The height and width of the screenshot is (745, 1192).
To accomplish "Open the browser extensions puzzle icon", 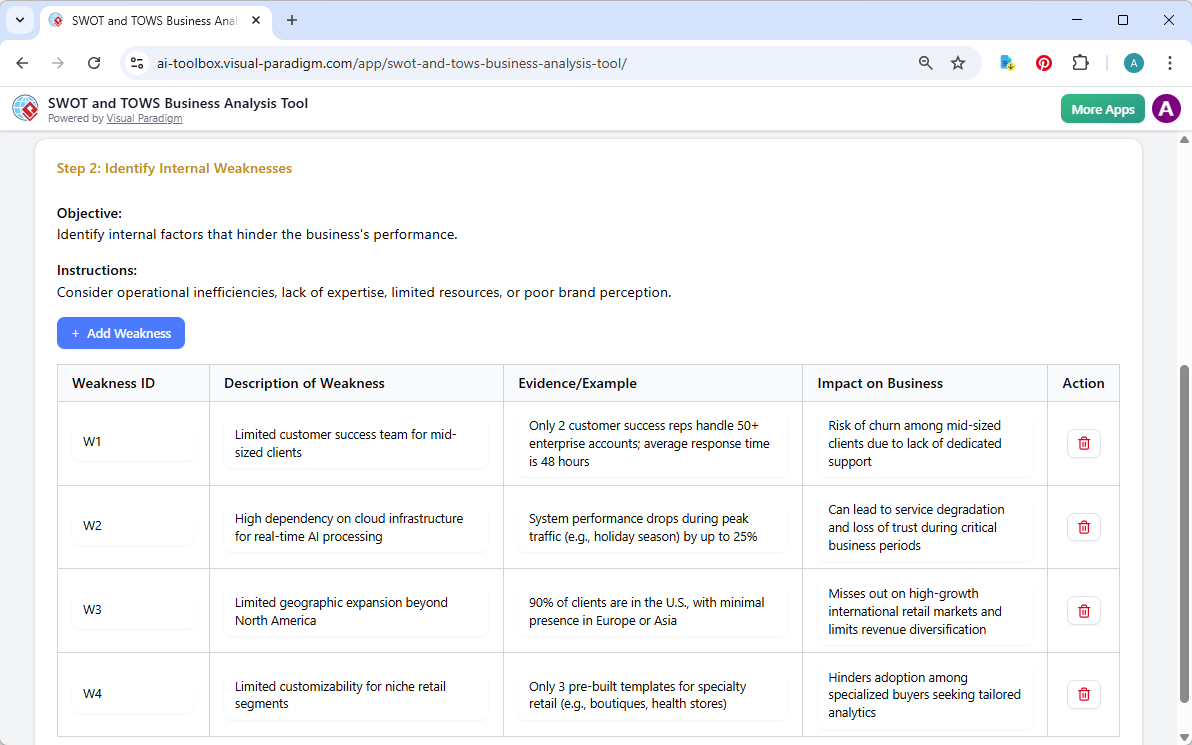I will pyautogui.click(x=1080, y=62).
